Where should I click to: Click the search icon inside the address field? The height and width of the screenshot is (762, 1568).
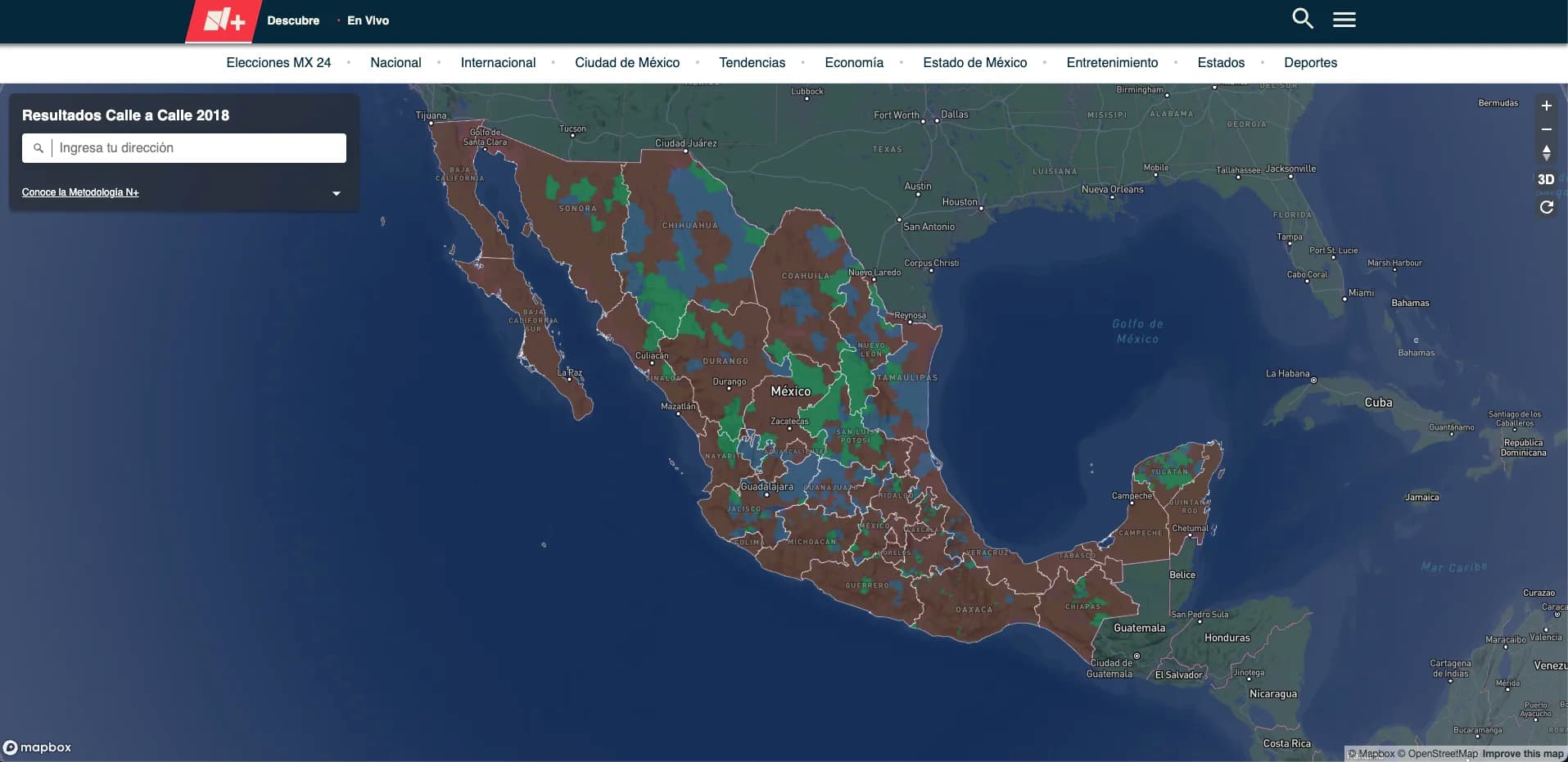coord(38,148)
